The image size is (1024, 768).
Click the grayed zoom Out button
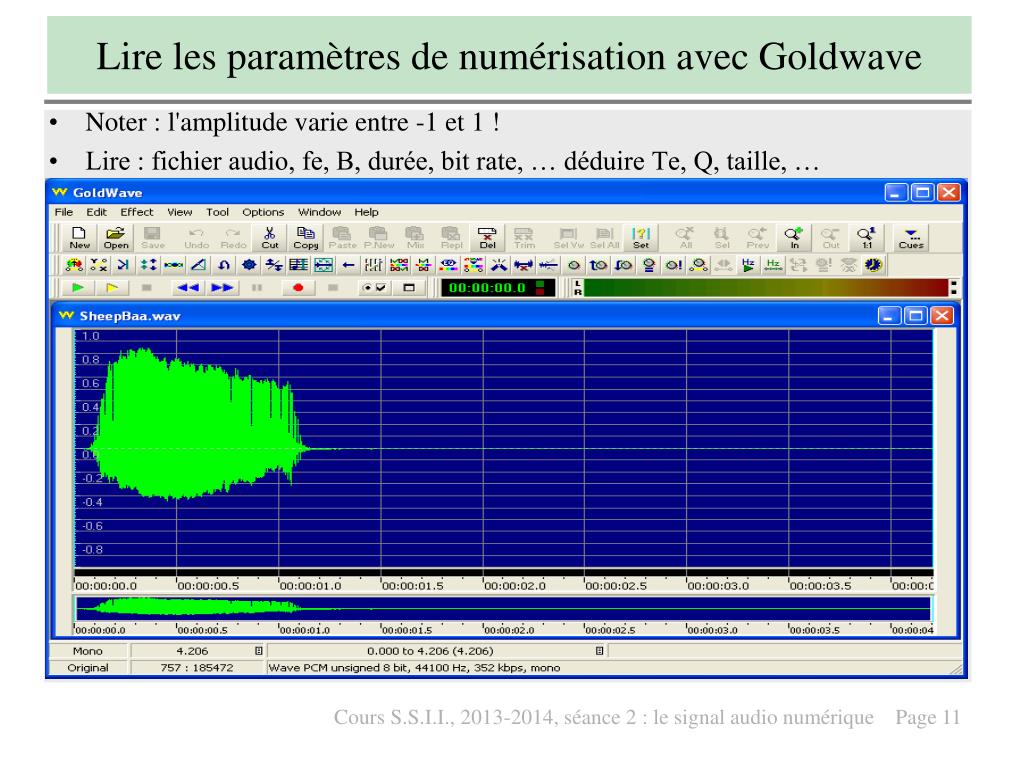click(x=831, y=238)
